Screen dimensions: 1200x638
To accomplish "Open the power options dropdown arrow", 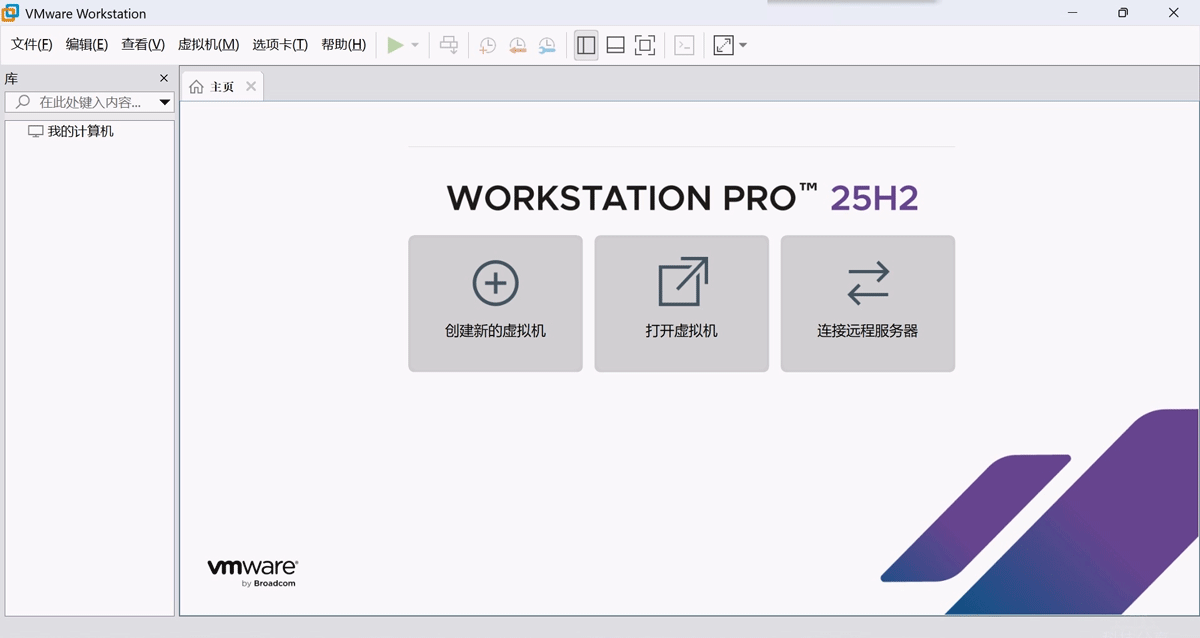I will point(415,46).
